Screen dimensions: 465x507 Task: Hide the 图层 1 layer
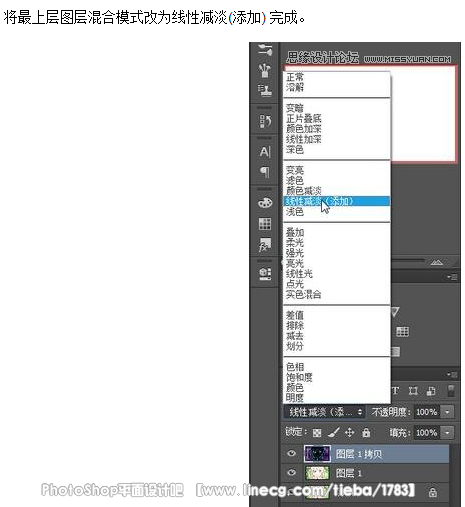pyautogui.click(x=291, y=473)
